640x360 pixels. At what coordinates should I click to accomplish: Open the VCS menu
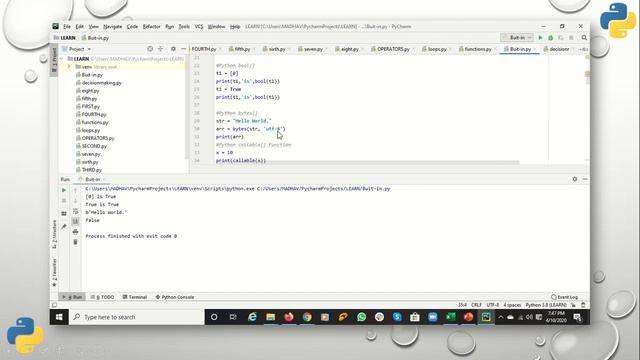point(199,26)
